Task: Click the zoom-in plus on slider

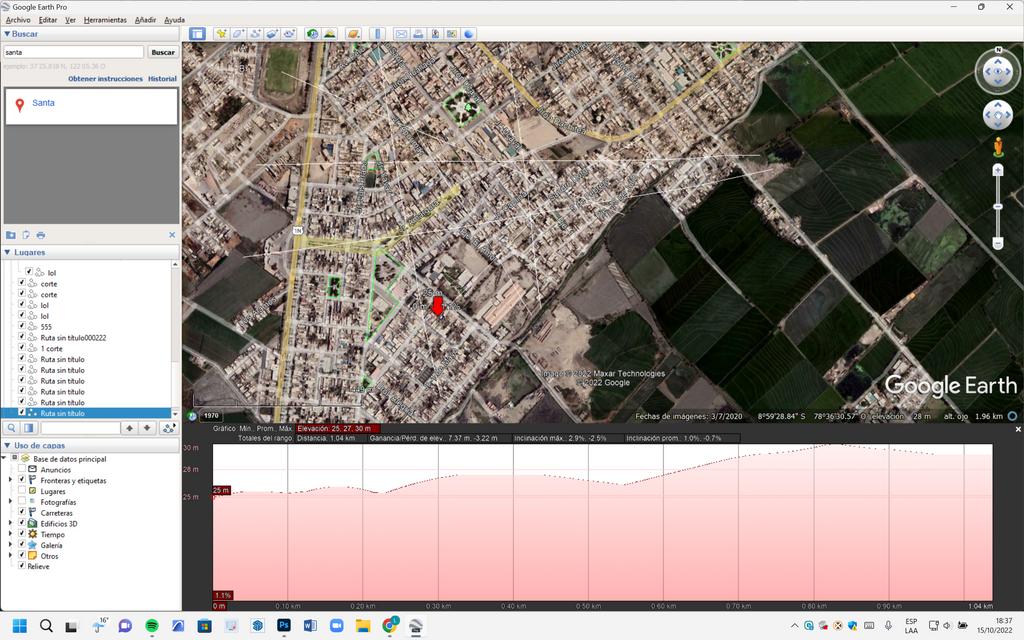Action: pos(998,170)
